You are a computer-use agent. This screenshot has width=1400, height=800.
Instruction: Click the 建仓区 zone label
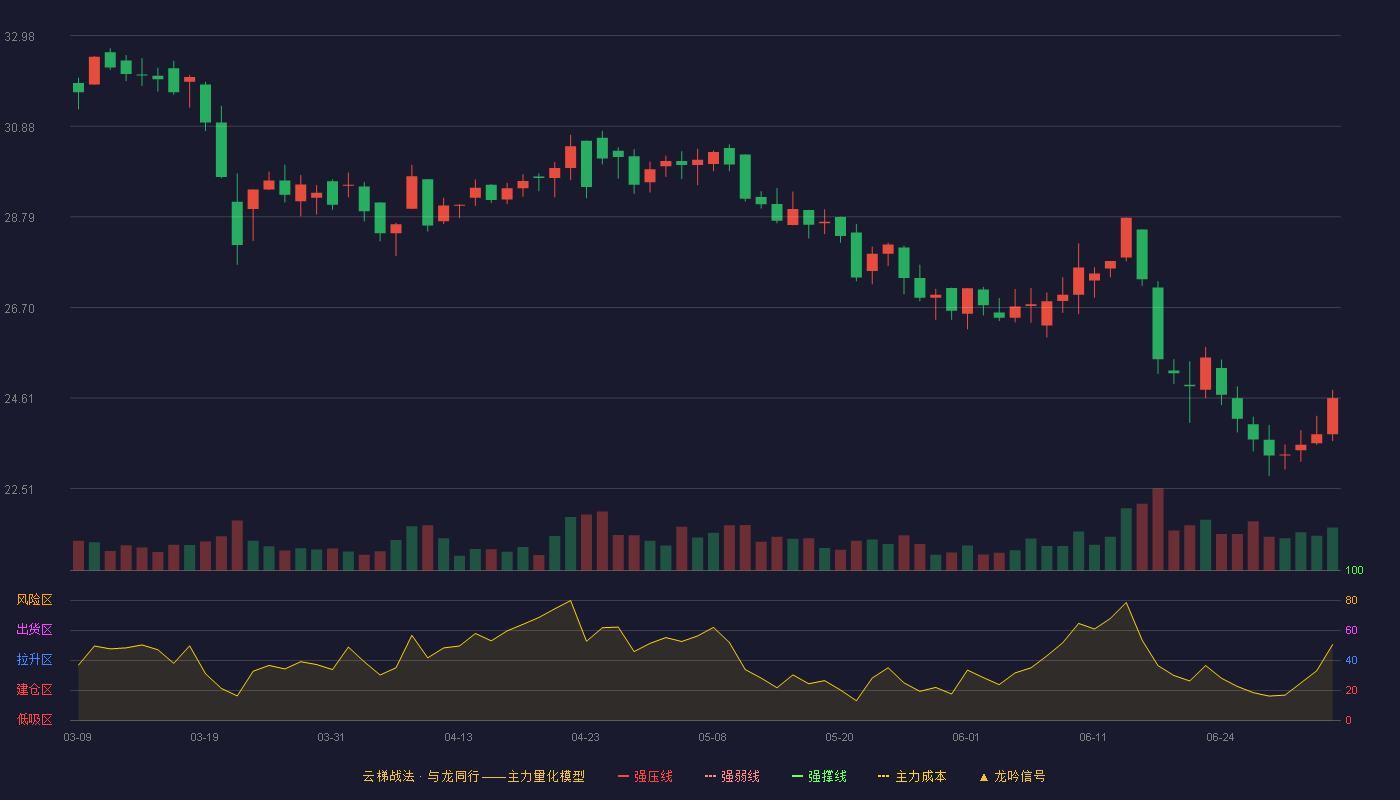coord(34,690)
